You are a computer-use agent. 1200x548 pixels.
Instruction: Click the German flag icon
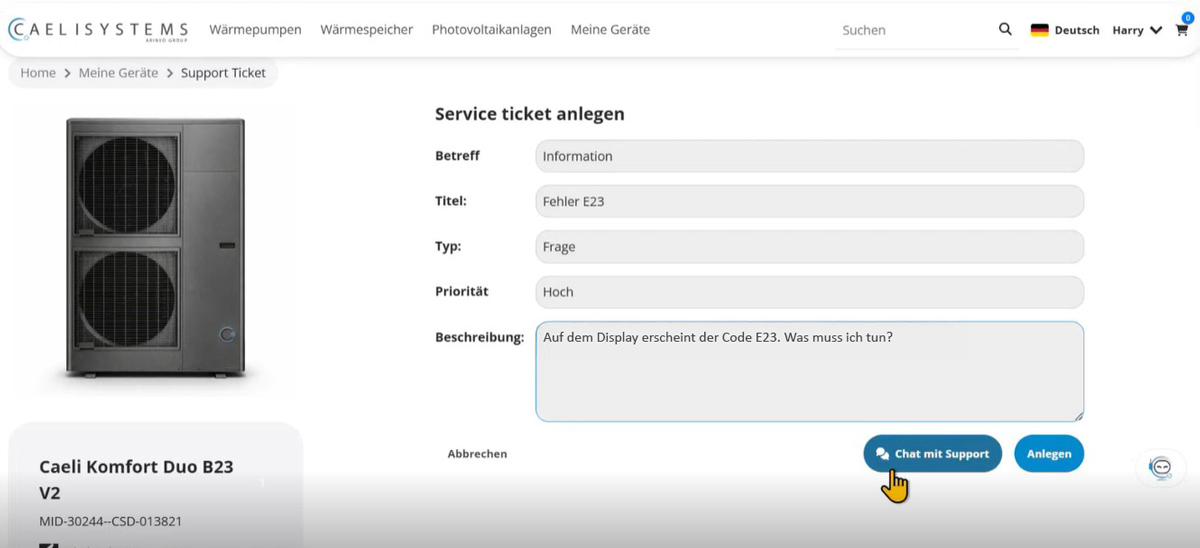(x=1040, y=30)
